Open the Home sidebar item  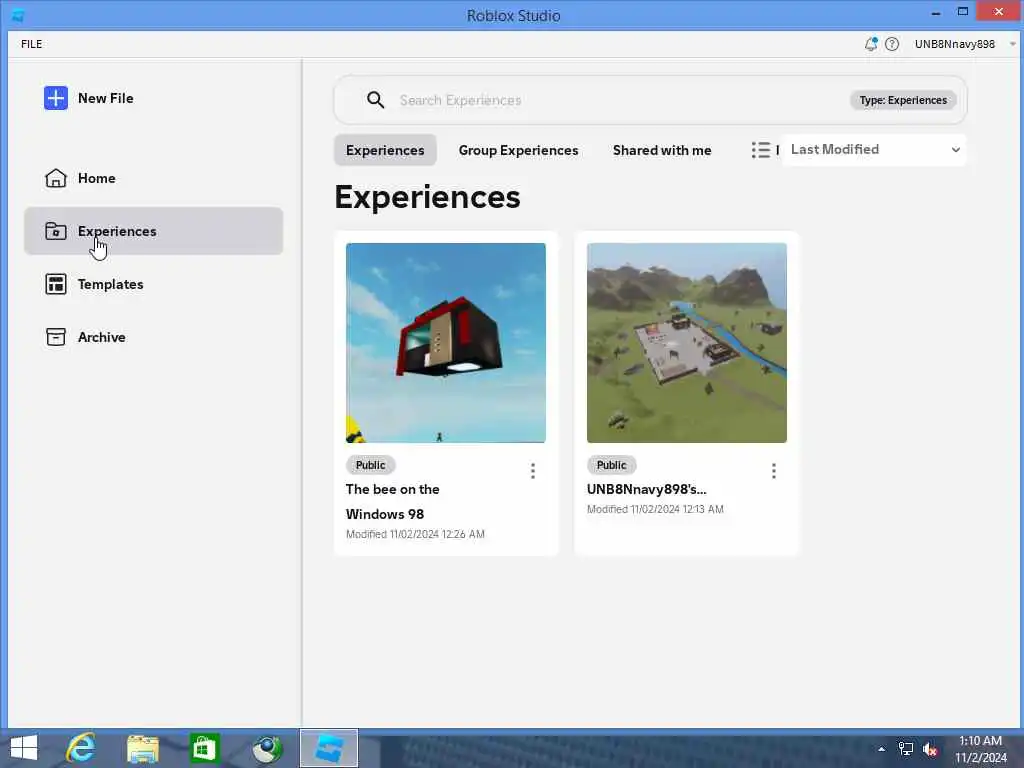153,178
